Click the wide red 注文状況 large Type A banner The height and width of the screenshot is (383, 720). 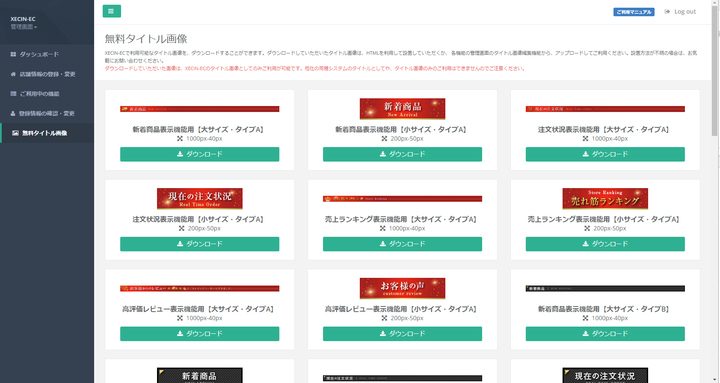click(x=605, y=109)
